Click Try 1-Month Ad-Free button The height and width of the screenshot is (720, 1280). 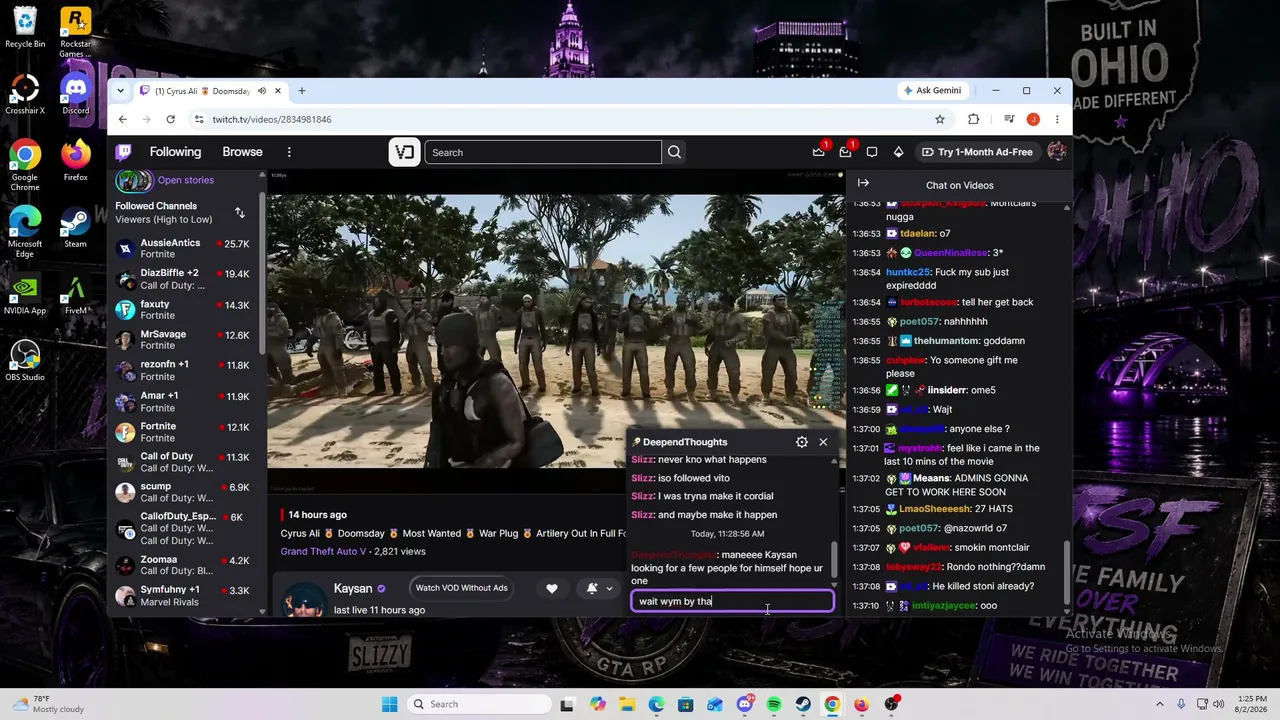[x=976, y=152]
